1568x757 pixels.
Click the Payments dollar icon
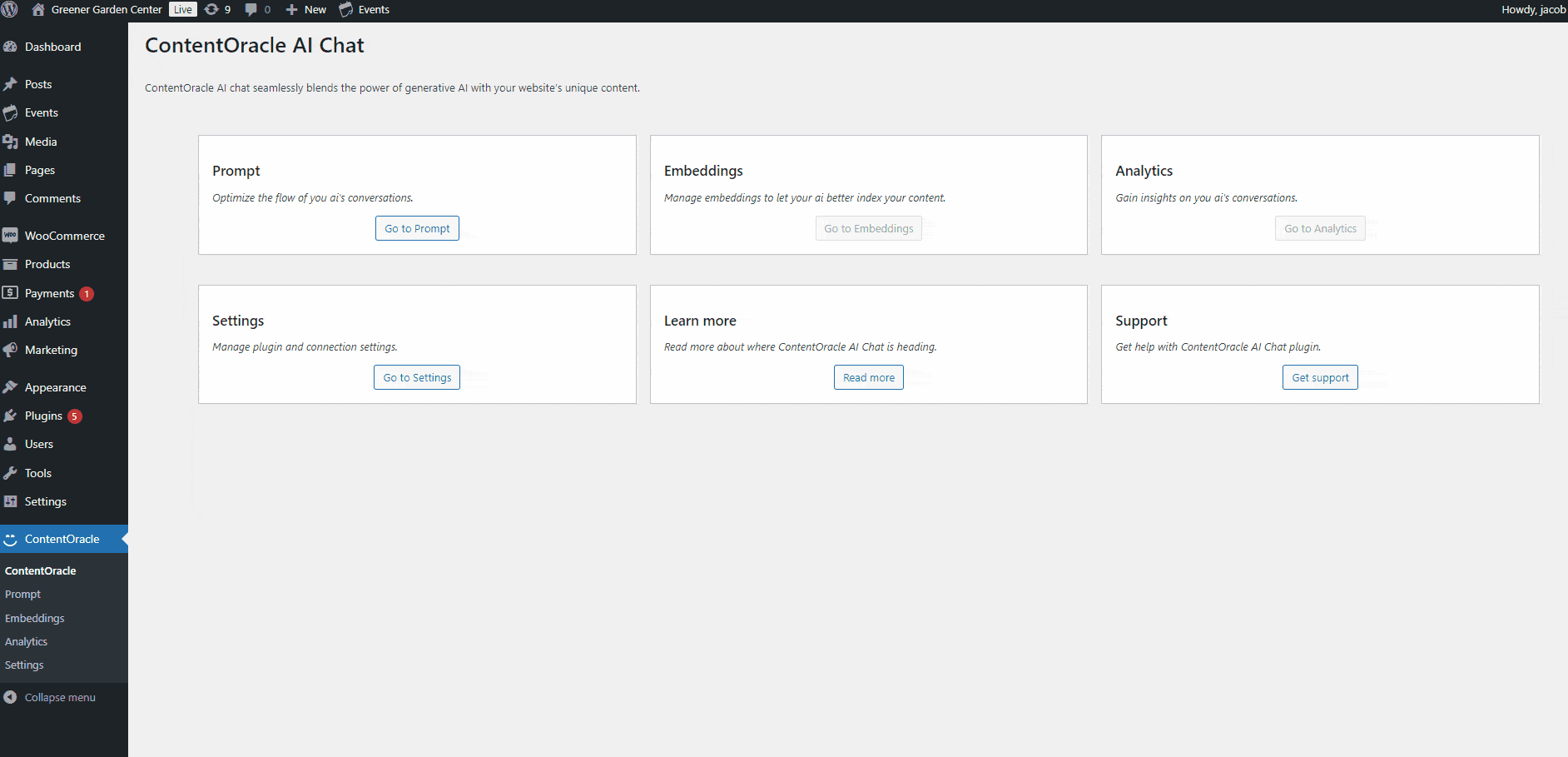coord(10,293)
